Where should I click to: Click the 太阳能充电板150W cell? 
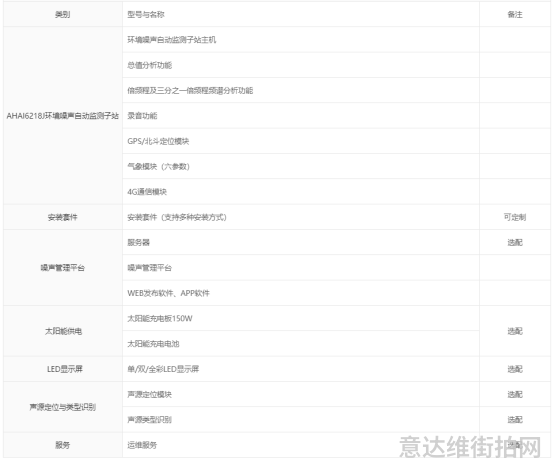[x=301, y=318]
